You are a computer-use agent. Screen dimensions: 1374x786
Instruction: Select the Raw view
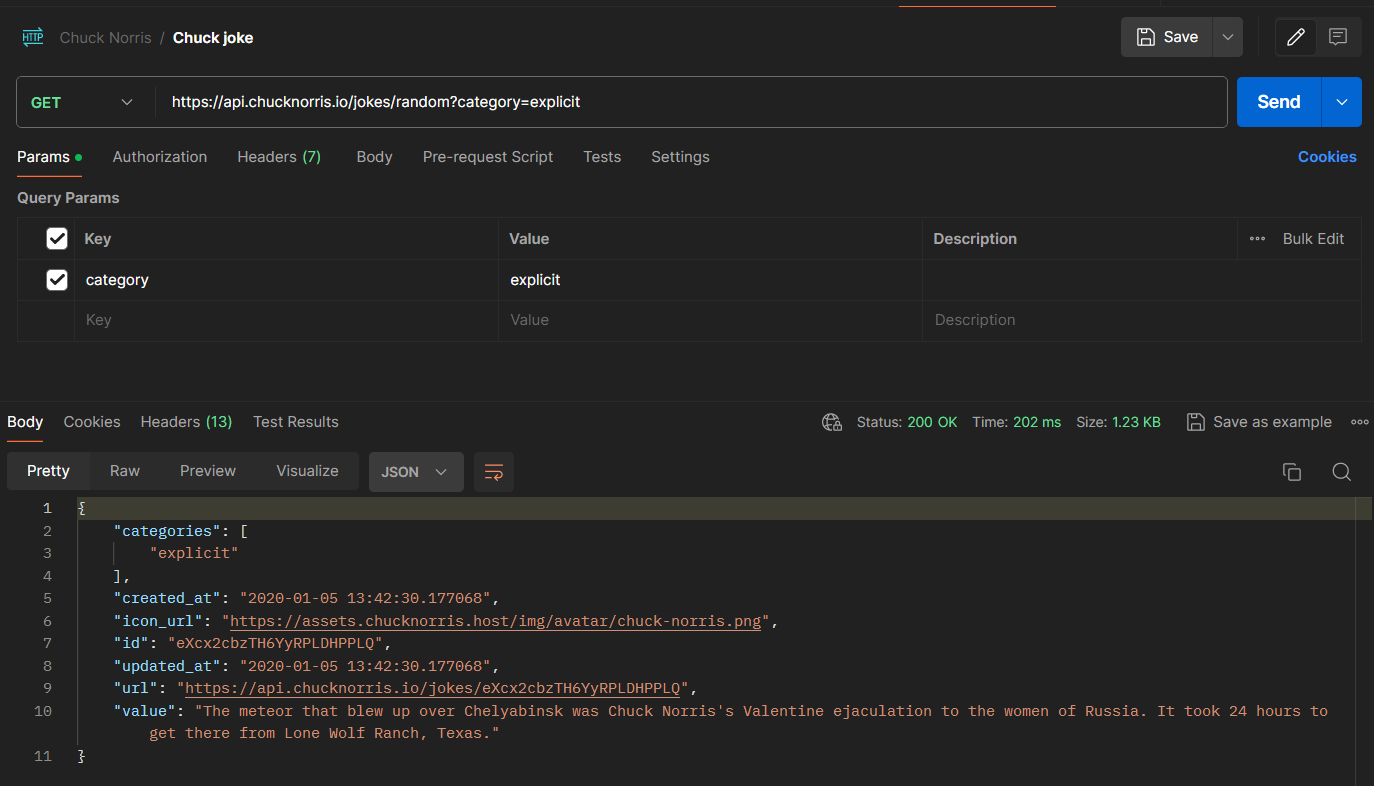(x=125, y=471)
